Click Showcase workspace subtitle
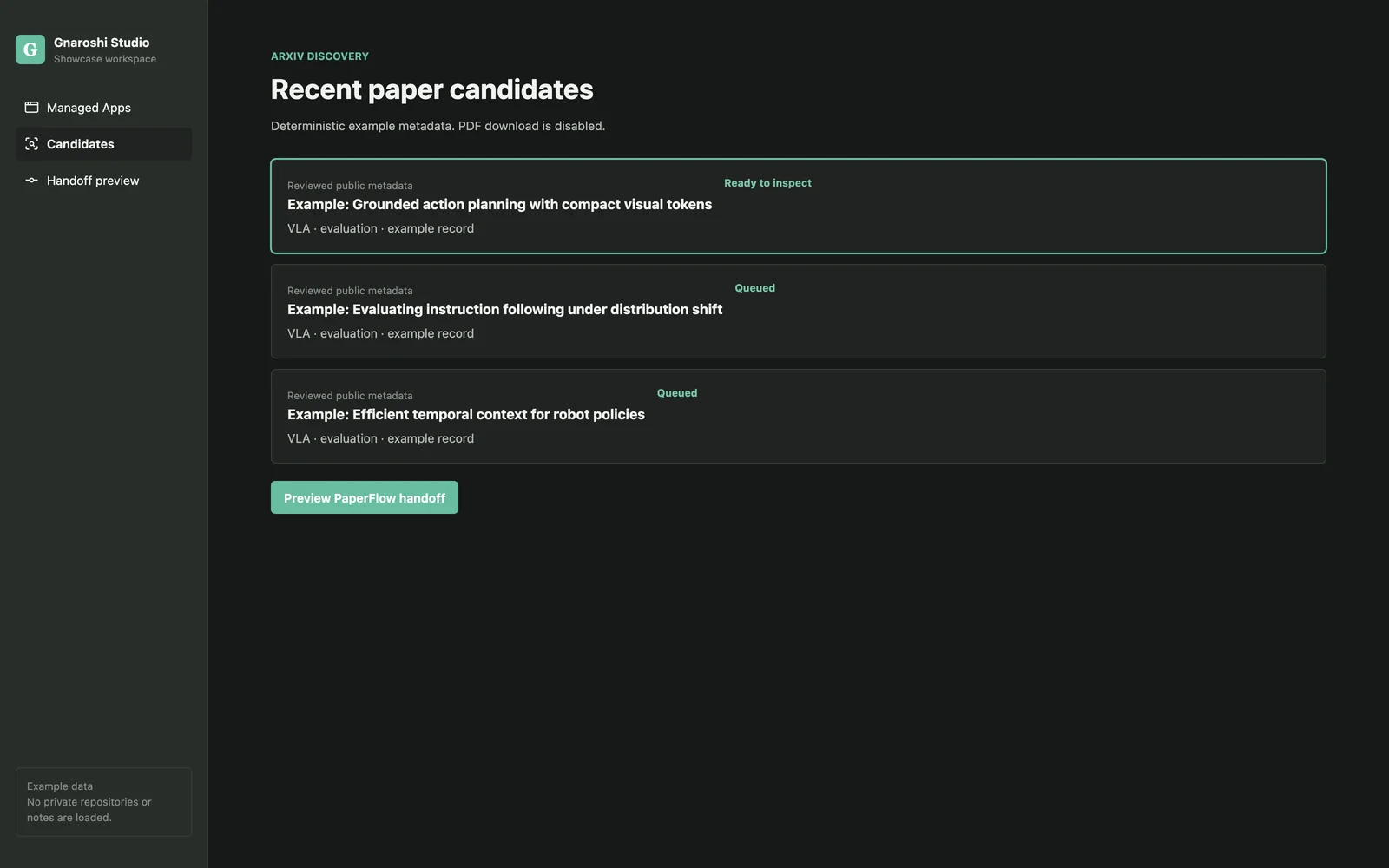This screenshot has height=868, width=1389. 105,59
